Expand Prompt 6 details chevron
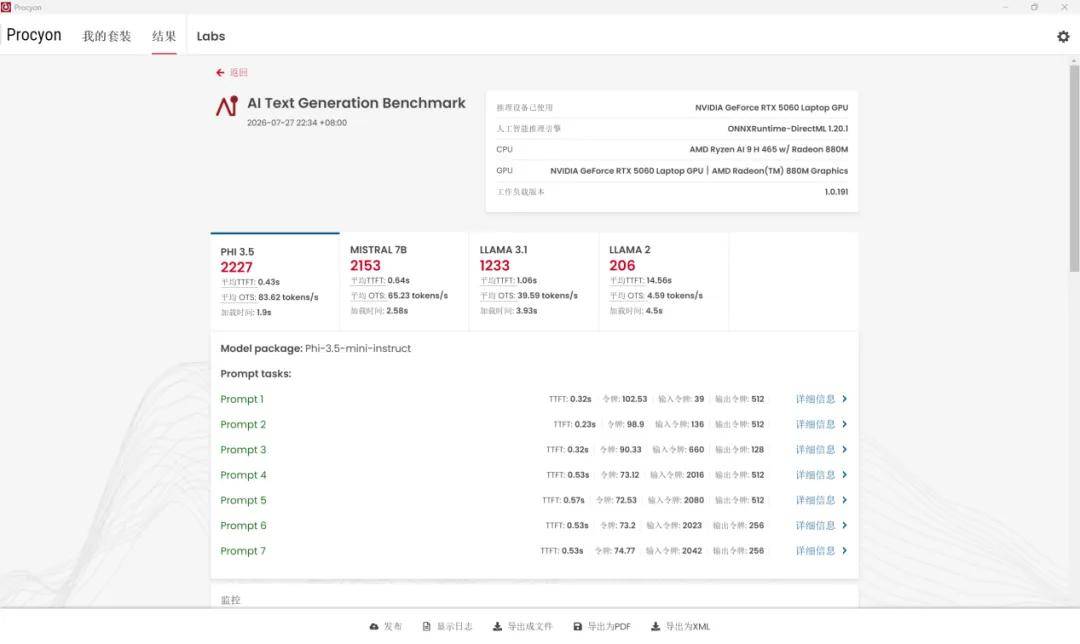1080x644 pixels. tap(844, 526)
